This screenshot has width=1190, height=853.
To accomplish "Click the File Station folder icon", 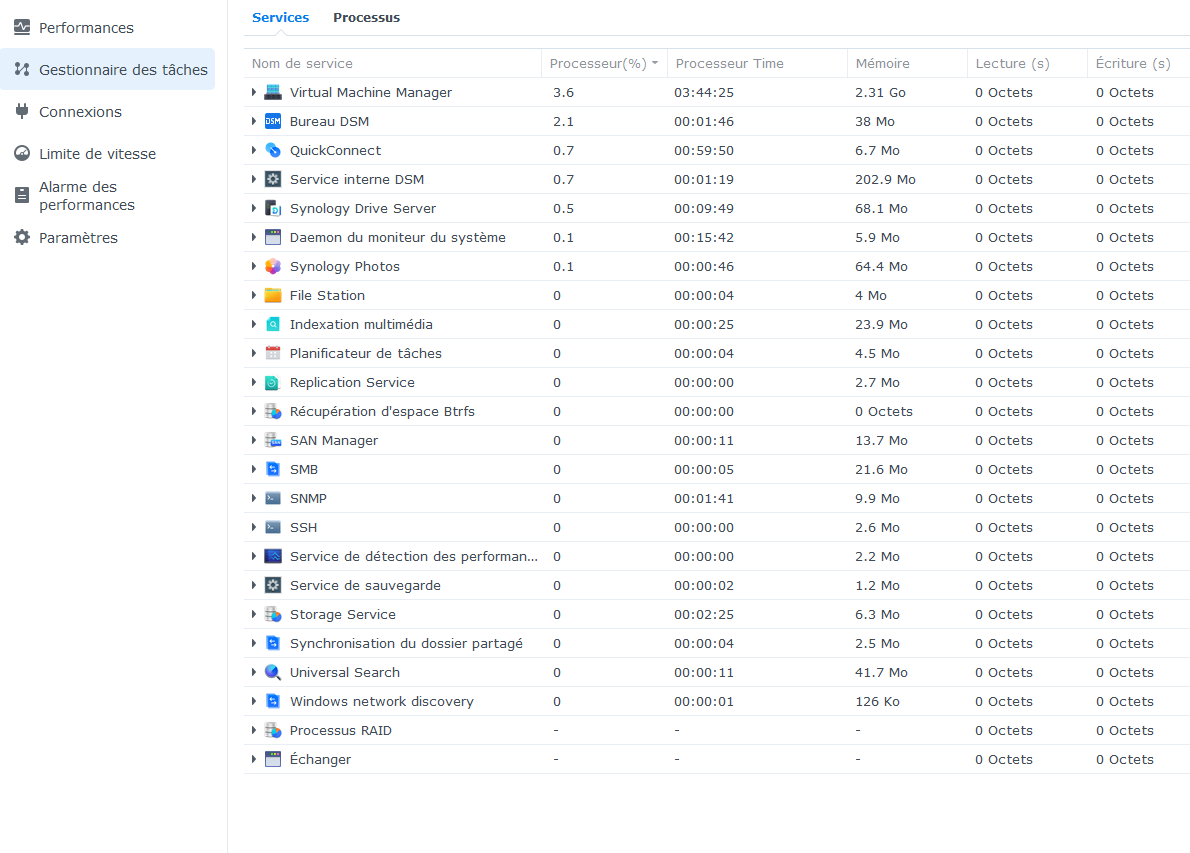I will 273,295.
